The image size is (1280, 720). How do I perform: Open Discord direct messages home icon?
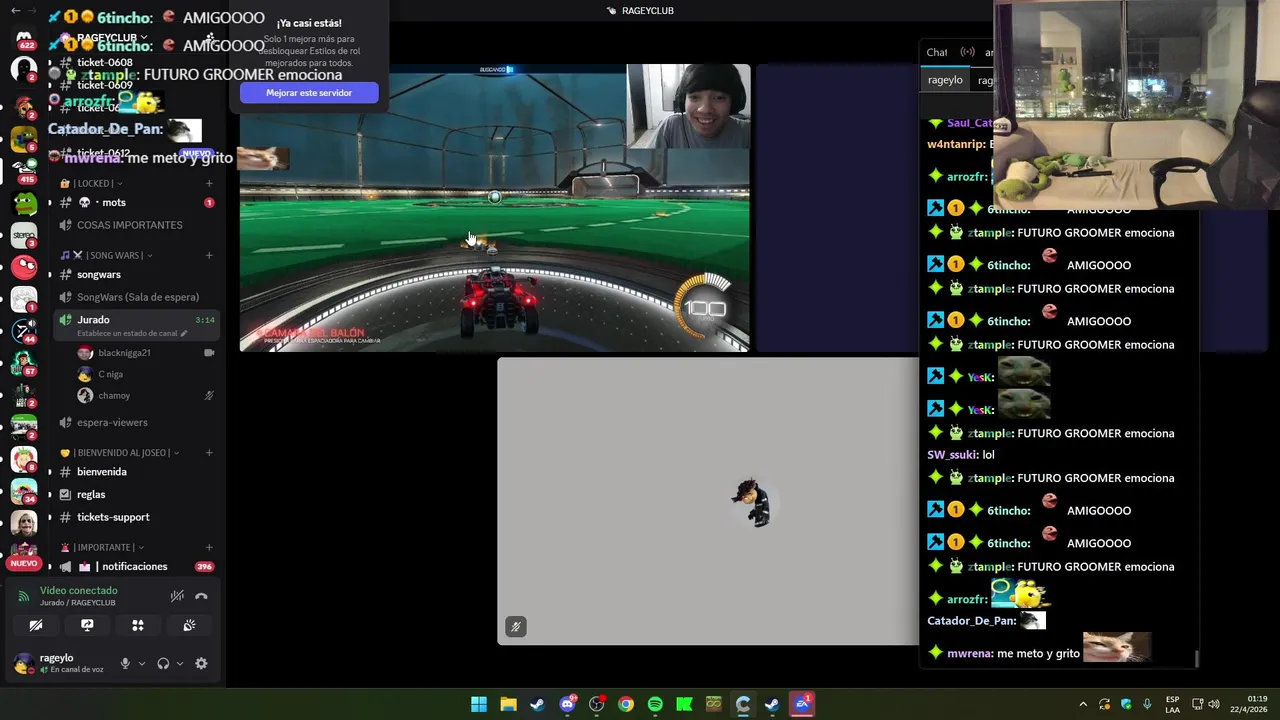24,39
